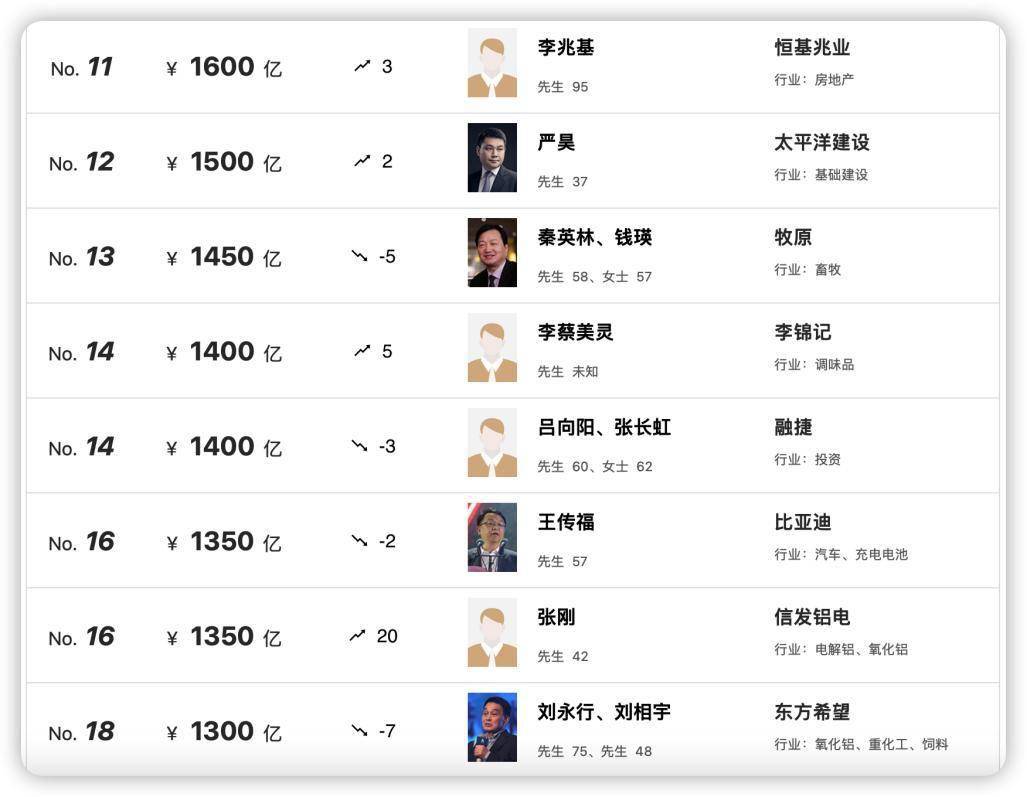View 王传福's portrait thumbnail
The image size is (1027, 797).
click(x=492, y=538)
